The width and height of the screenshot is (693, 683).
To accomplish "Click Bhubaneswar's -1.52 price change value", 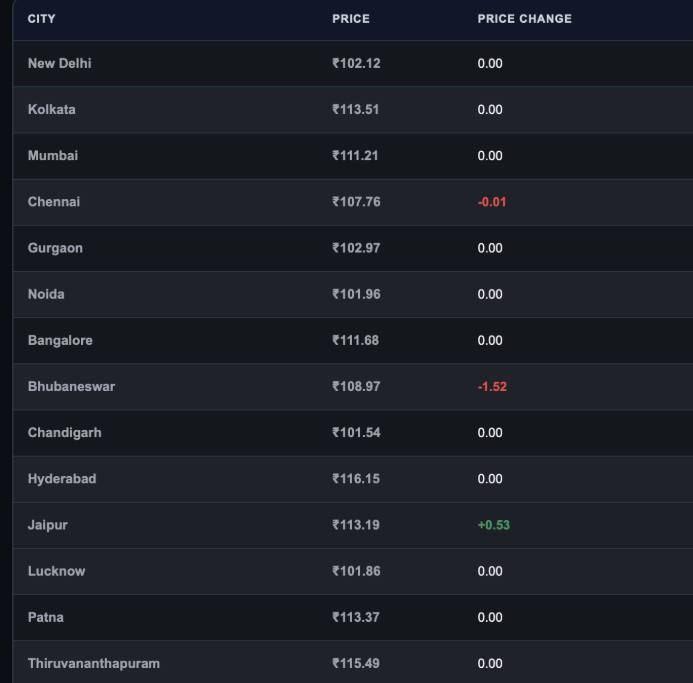I will [x=492, y=387].
